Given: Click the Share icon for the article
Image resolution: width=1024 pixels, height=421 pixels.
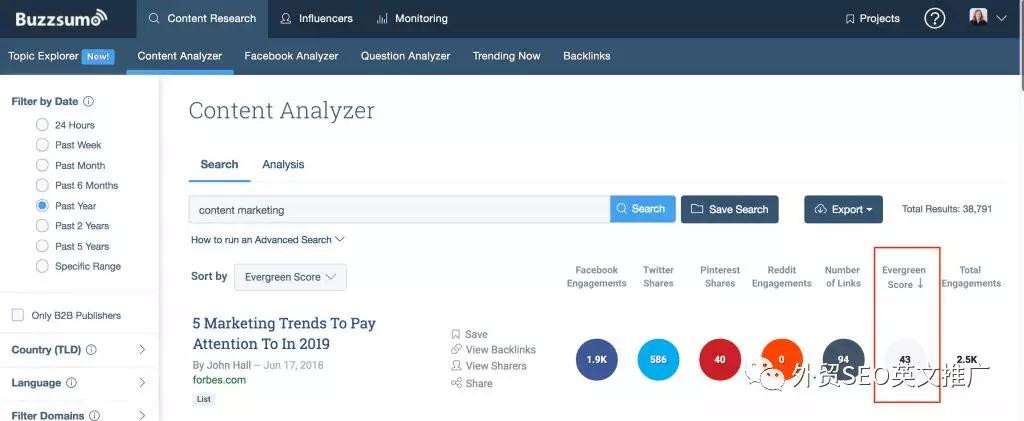Looking at the screenshot, I should pyautogui.click(x=456, y=383).
